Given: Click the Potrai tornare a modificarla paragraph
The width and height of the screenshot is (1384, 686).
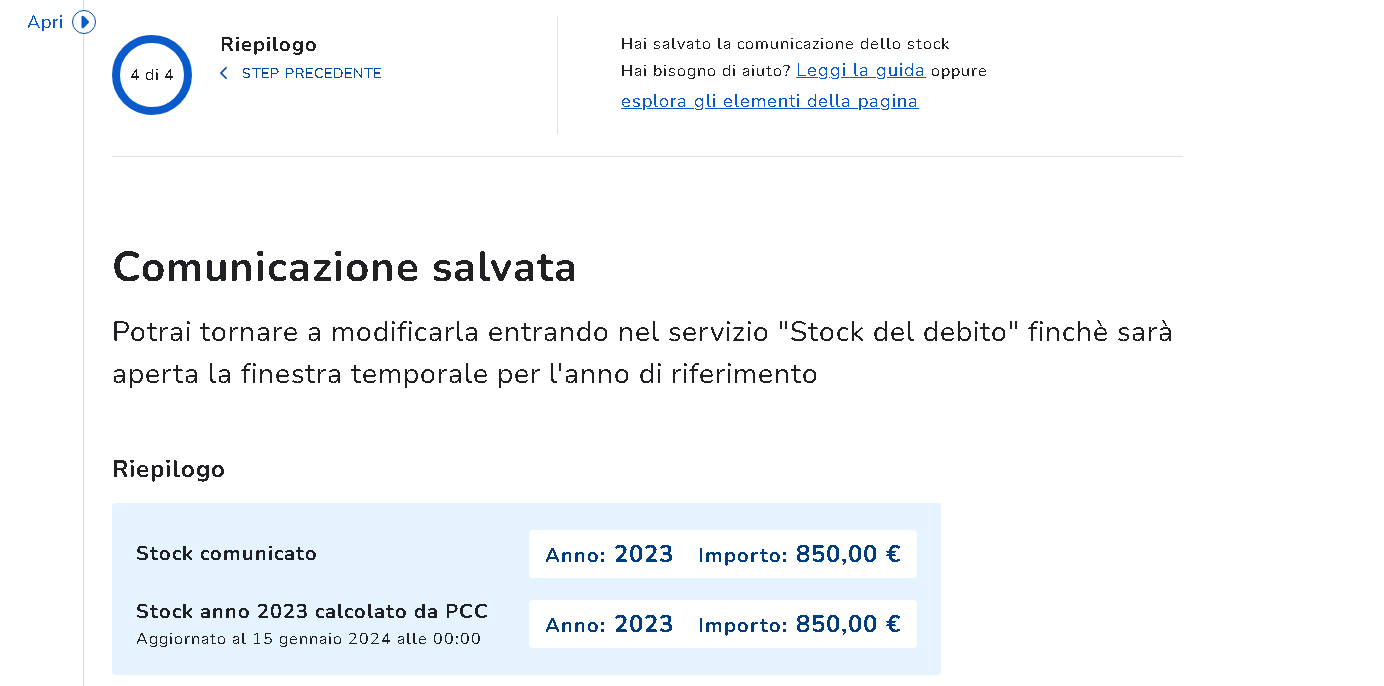Looking at the screenshot, I should tap(642, 352).
